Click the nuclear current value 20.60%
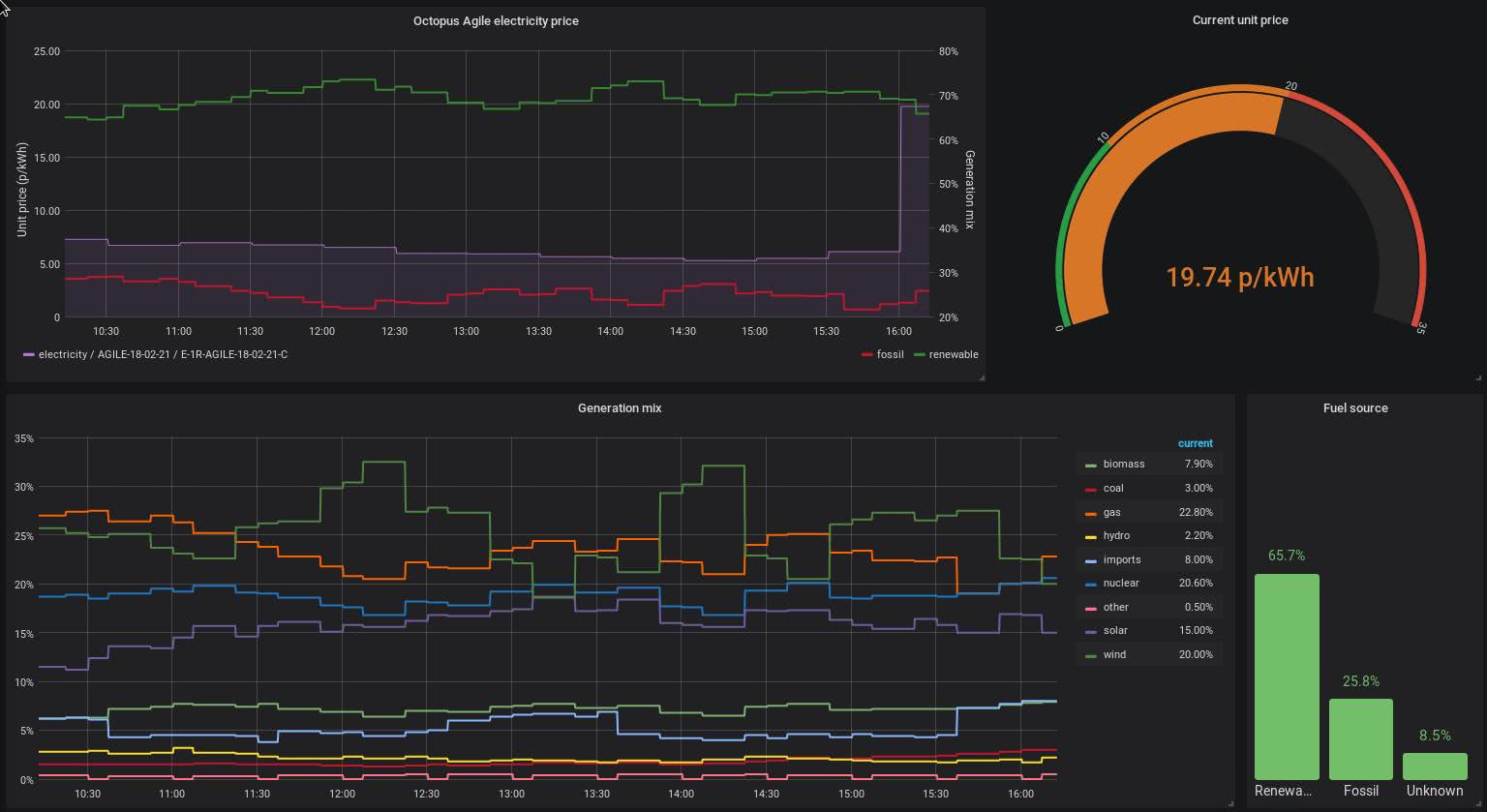Image resolution: width=1487 pixels, height=812 pixels. 1196,583
